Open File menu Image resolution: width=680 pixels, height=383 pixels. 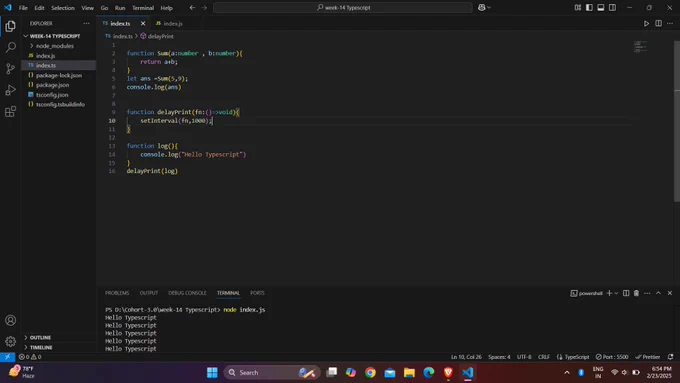coord(23,8)
